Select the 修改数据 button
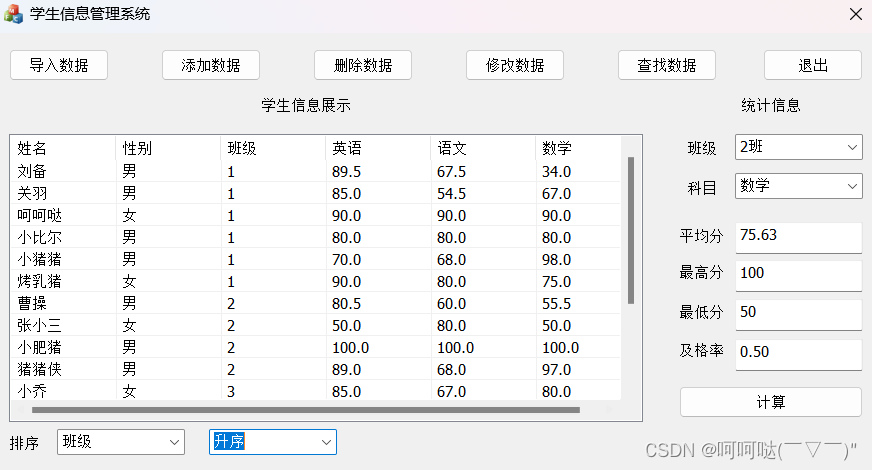The height and width of the screenshot is (470, 872). tap(515, 65)
